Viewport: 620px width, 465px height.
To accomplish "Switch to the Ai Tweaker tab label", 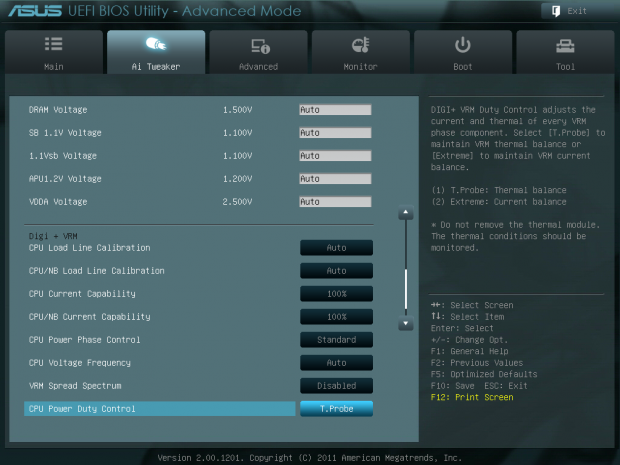I will (156, 67).
